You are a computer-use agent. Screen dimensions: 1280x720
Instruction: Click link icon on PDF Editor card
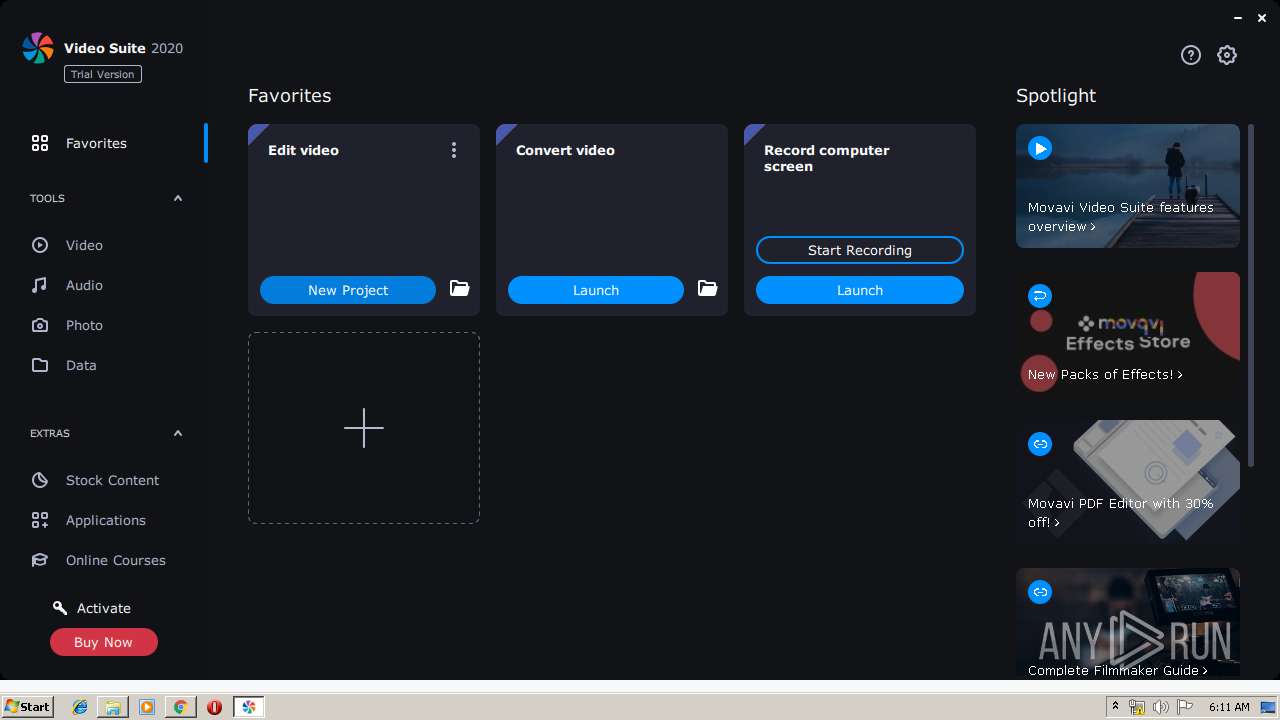(x=1040, y=444)
